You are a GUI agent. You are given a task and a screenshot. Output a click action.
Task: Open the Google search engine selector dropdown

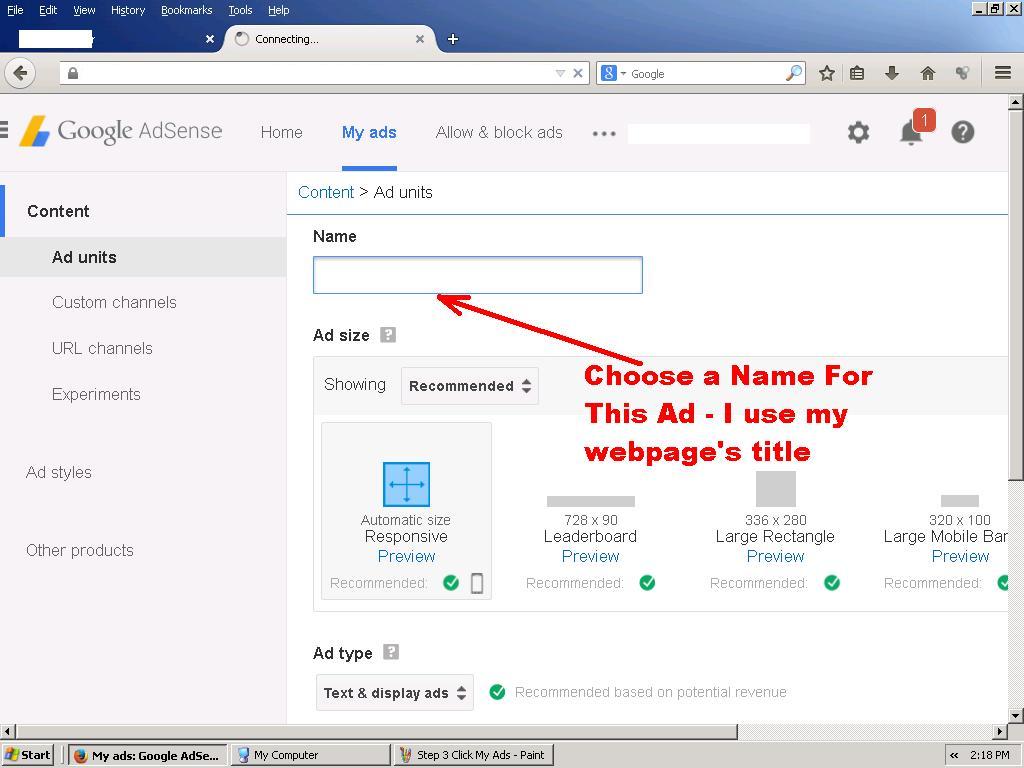[613, 73]
